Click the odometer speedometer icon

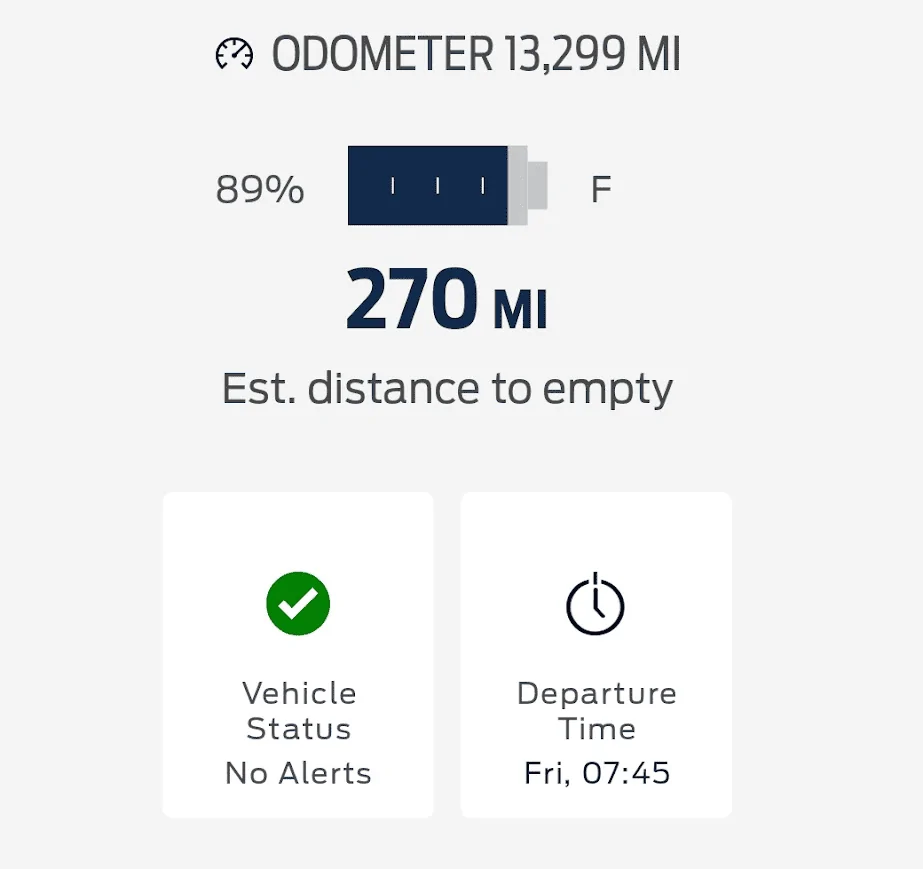(235, 54)
